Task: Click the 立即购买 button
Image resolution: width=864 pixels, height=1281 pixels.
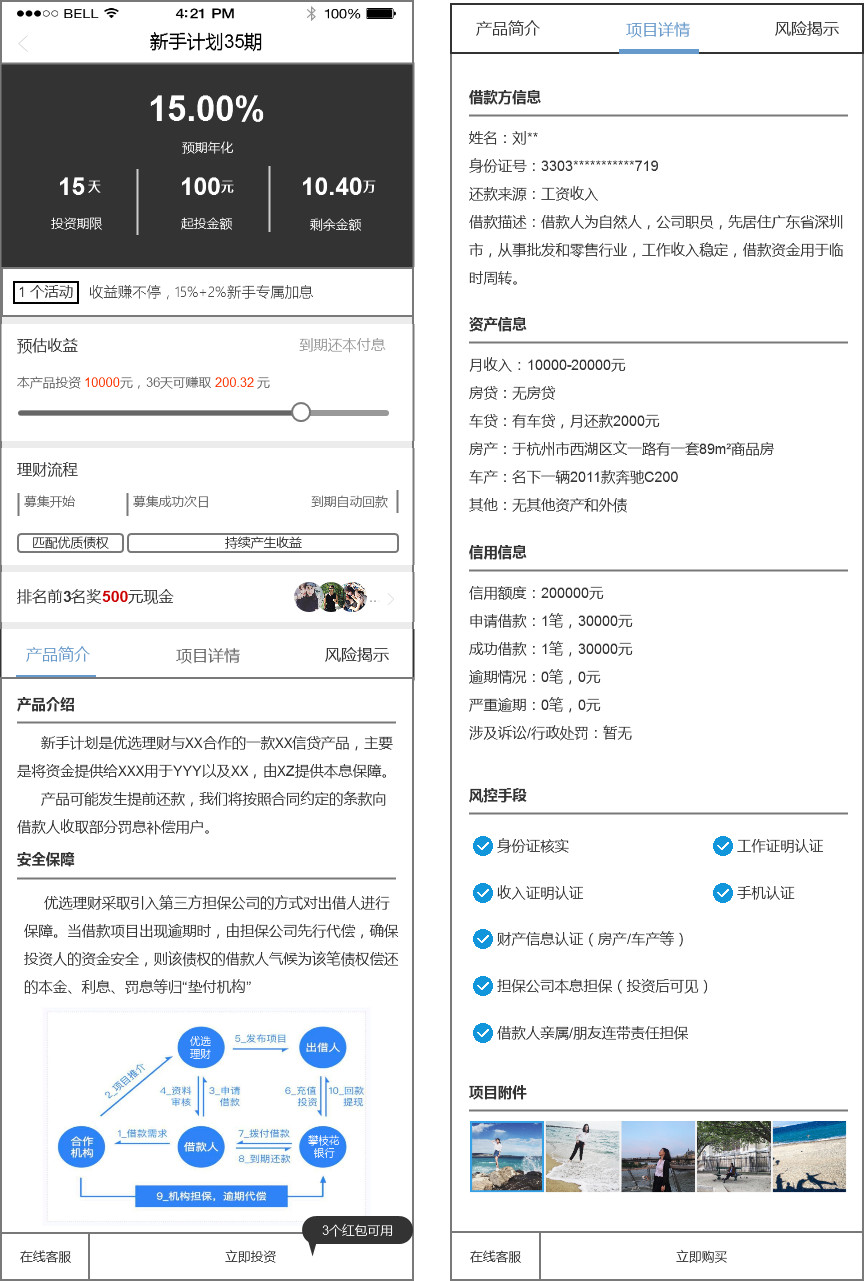Action: tap(701, 1257)
